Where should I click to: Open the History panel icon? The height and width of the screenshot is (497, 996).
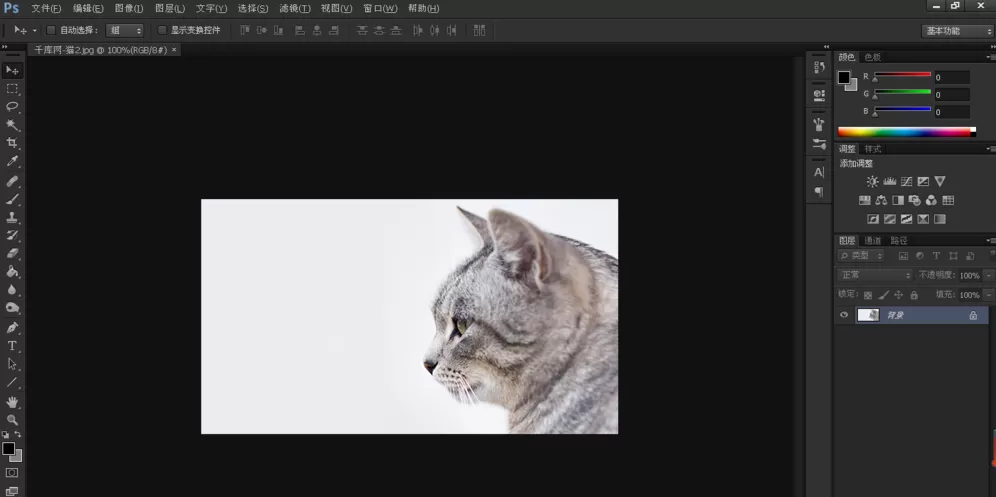819,67
